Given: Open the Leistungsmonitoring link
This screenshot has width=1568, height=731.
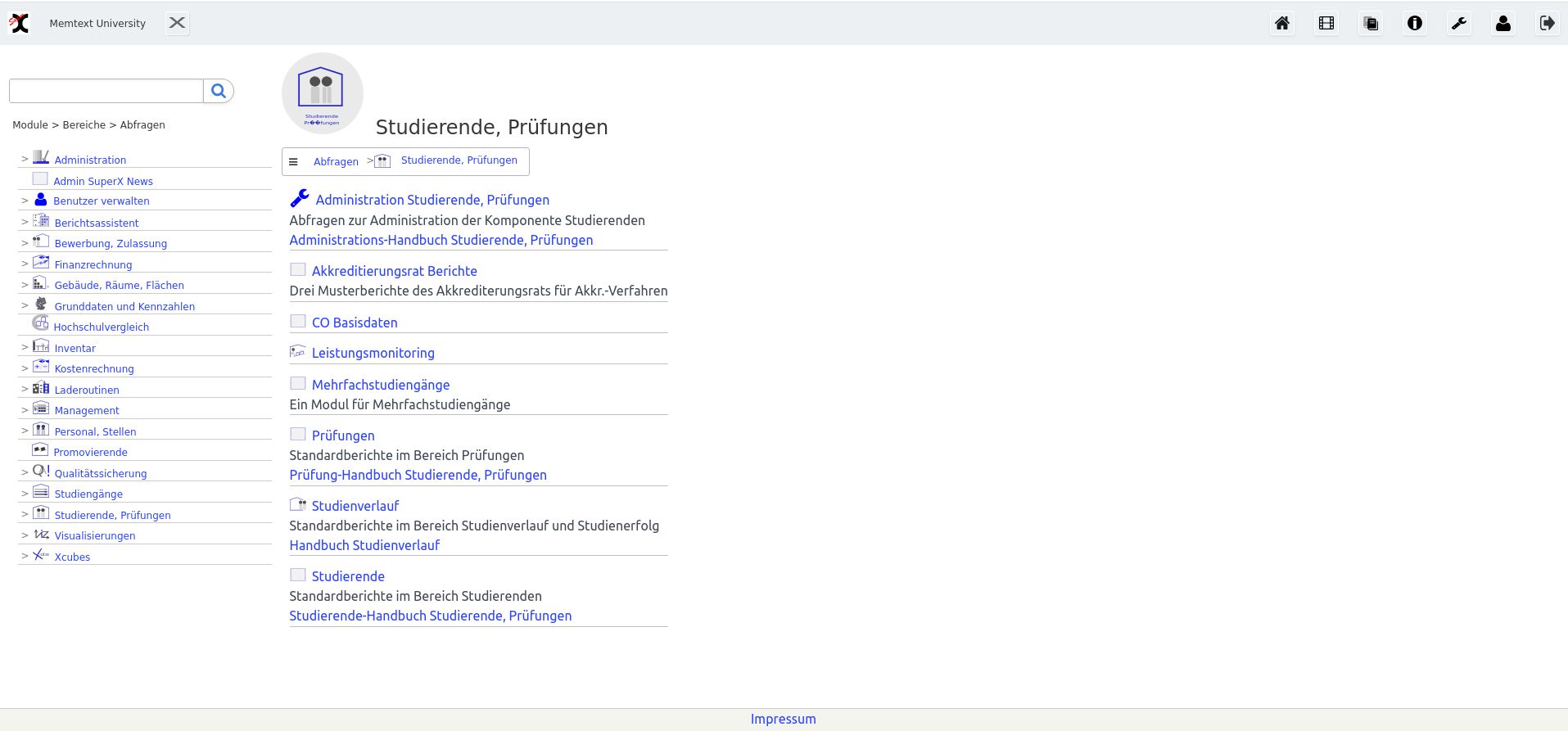Looking at the screenshot, I should (x=373, y=353).
